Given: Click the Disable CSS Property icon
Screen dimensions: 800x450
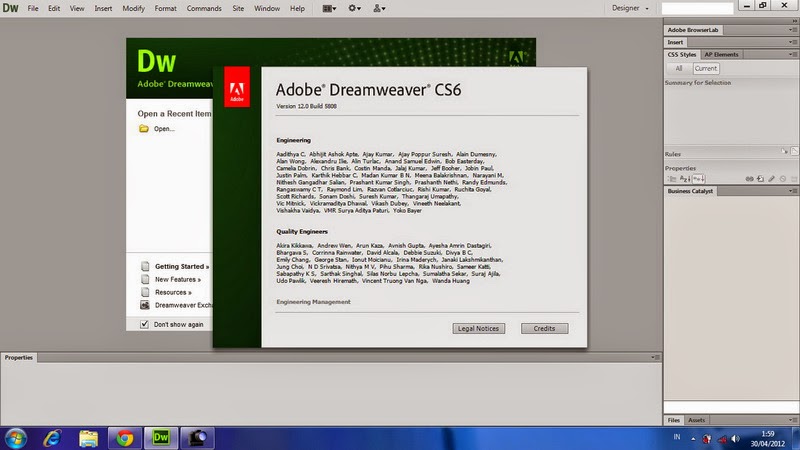Looking at the screenshot, I should pyautogui.click(x=783, y=179).
